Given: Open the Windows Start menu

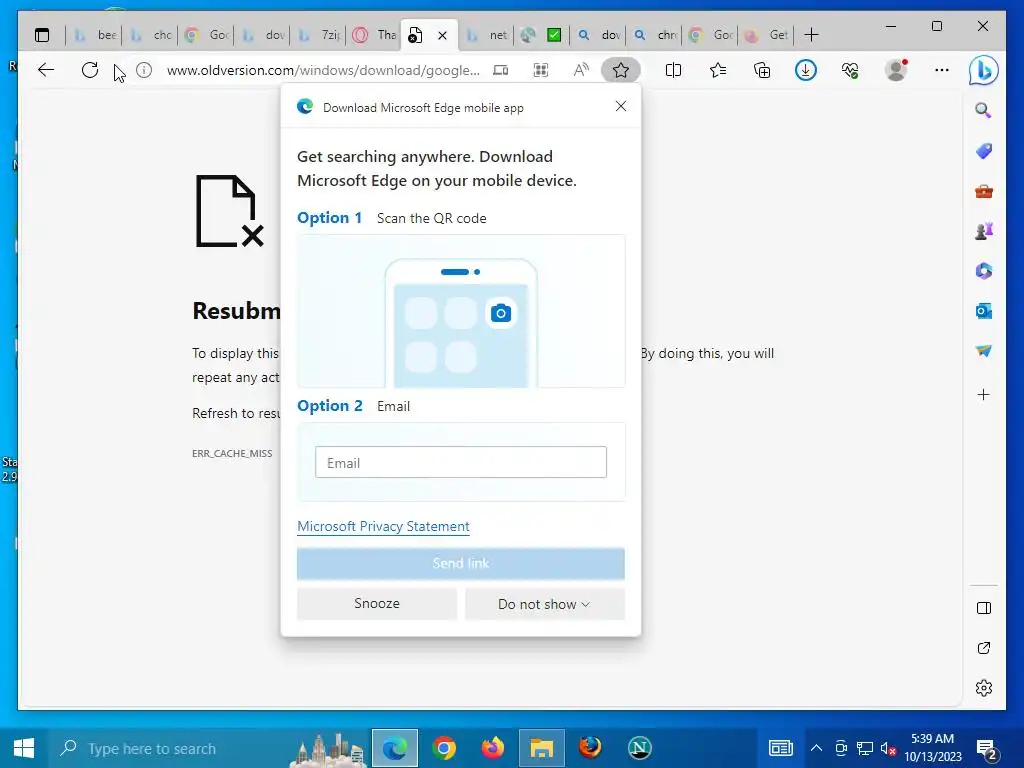Looking at the screenshot, I should (x=24, y=748).
